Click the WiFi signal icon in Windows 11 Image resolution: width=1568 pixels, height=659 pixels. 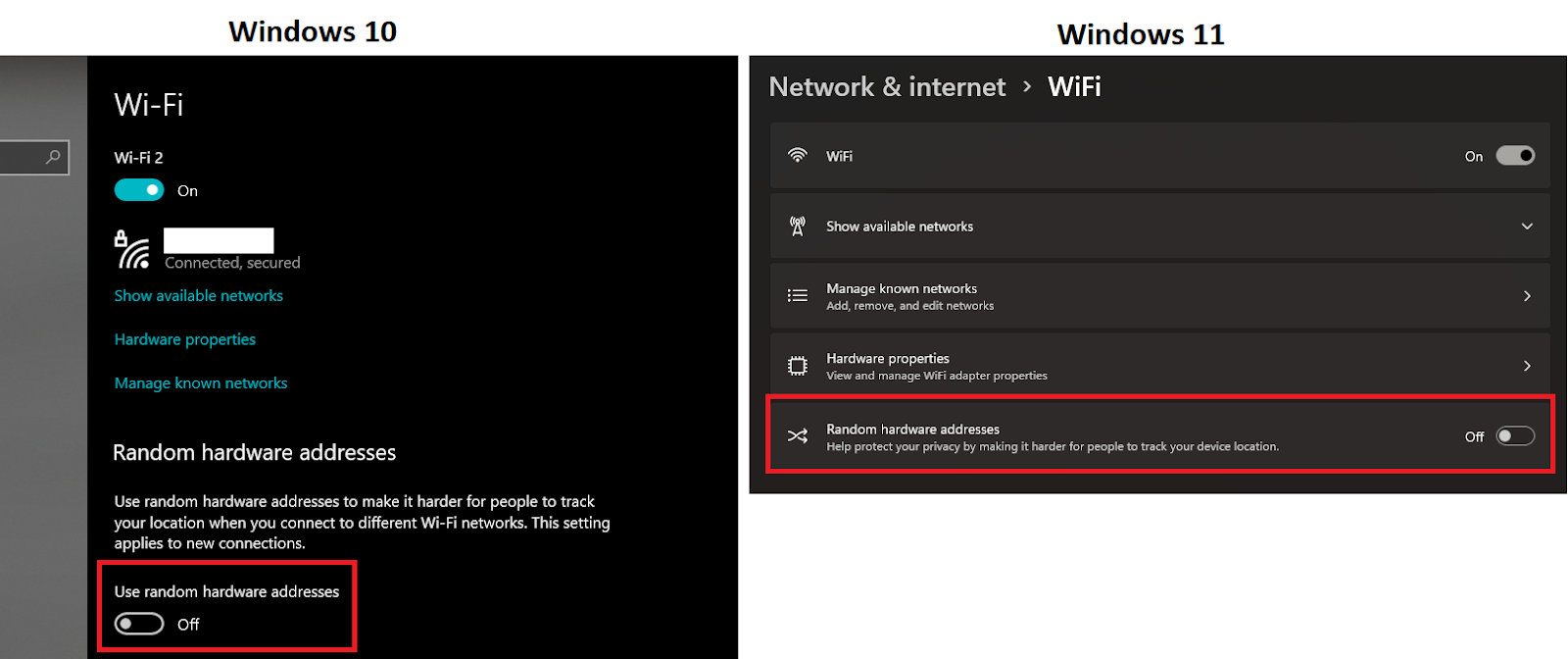pos(798,156)
